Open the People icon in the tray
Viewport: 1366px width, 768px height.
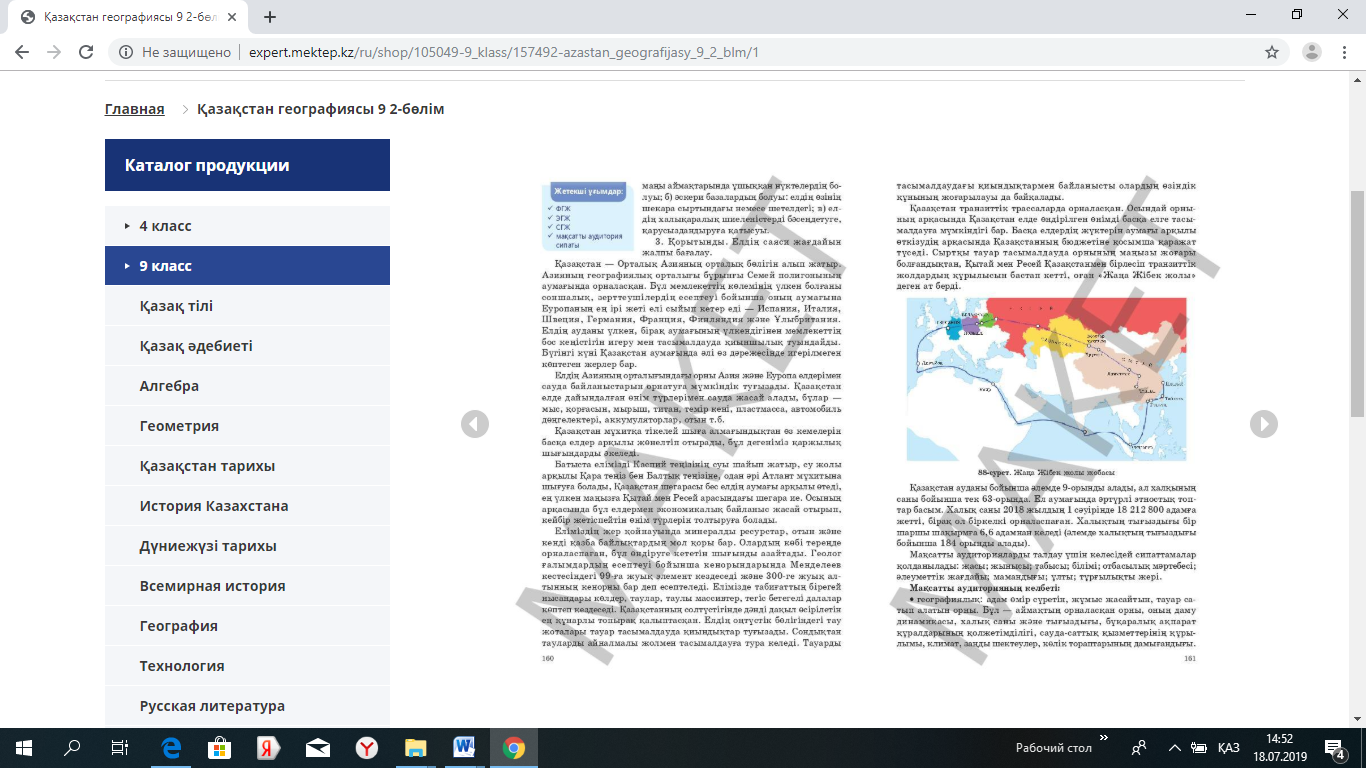pos(1138,748)
